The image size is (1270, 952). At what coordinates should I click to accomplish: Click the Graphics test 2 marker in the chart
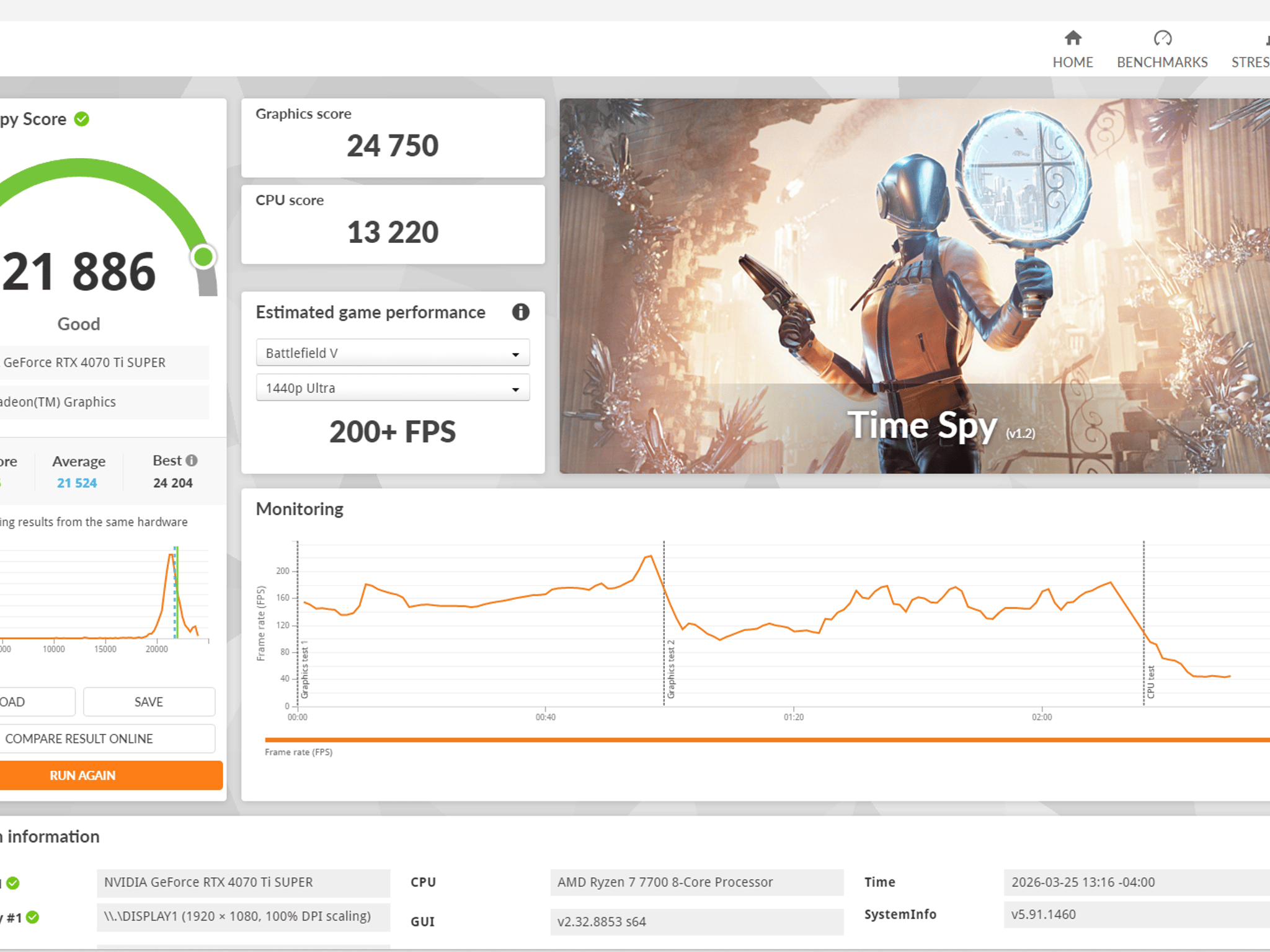(x=671, y=669)
